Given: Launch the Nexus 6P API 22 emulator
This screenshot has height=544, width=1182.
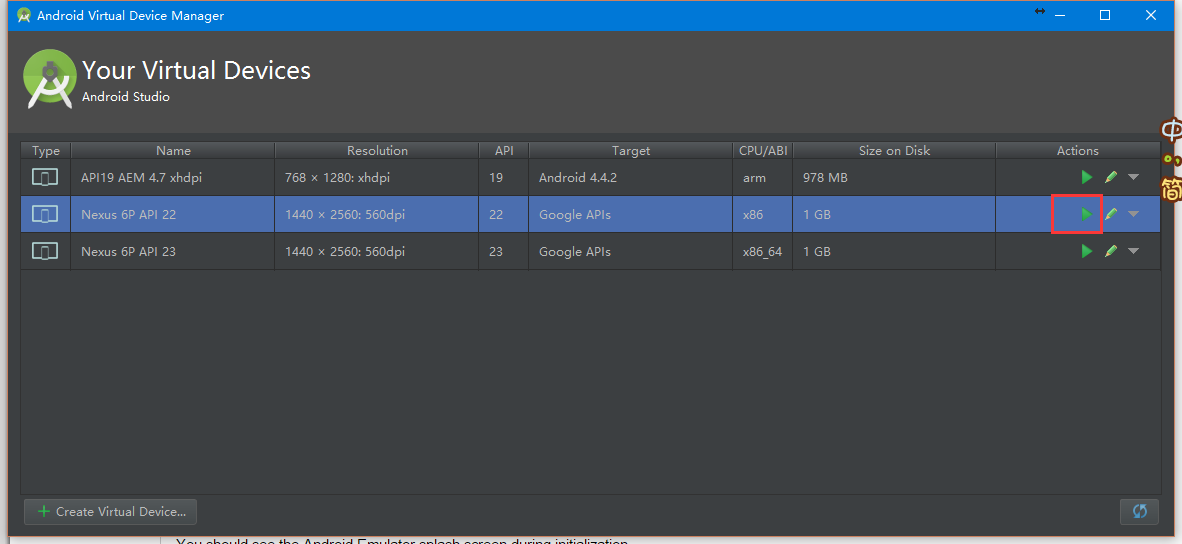Looking at the screenshot, I should click(1087, 214).
